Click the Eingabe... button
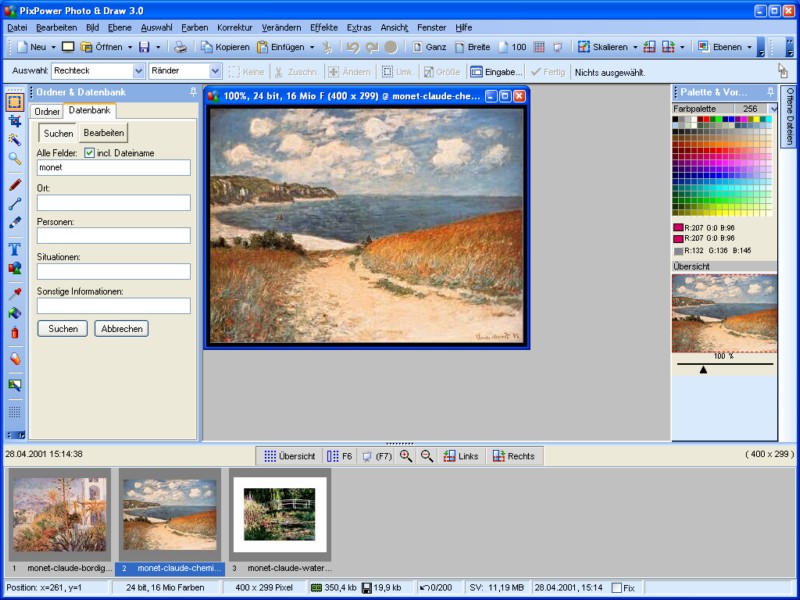The image size is (800, 600). click(496, 72)
